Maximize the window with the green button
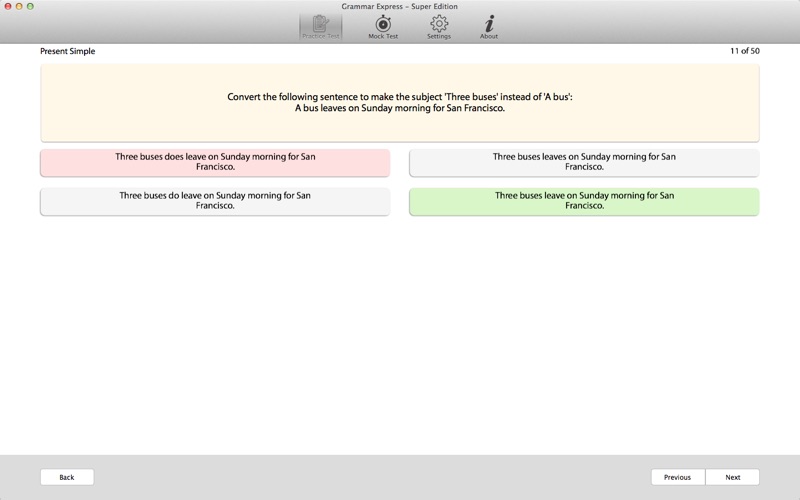800x500 pixels. 31,6
